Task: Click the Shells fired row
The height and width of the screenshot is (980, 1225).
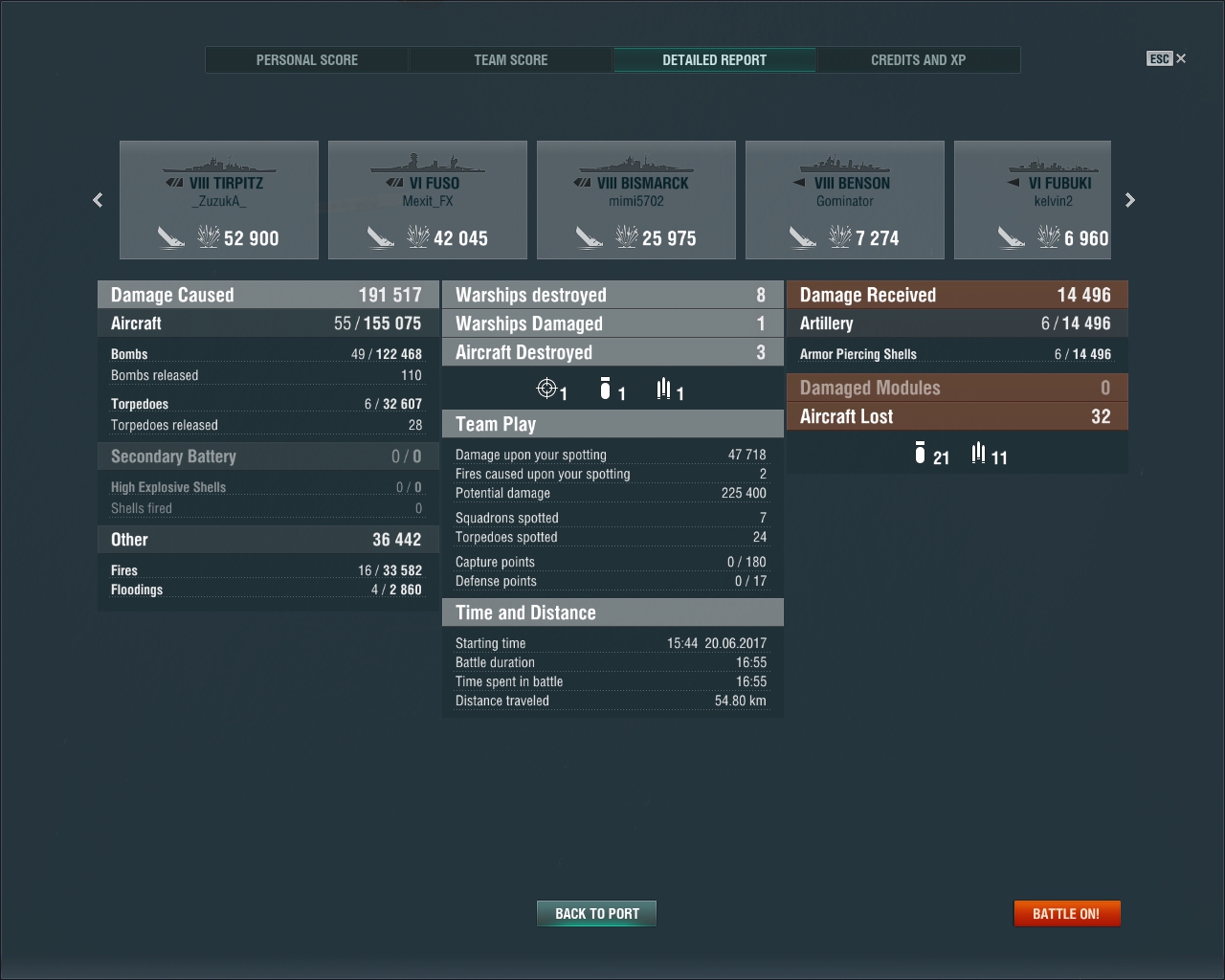Action: click(266, 508)
